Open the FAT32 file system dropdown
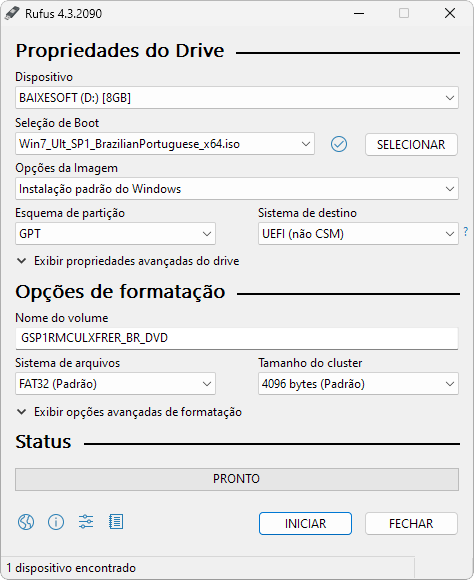 115,384
